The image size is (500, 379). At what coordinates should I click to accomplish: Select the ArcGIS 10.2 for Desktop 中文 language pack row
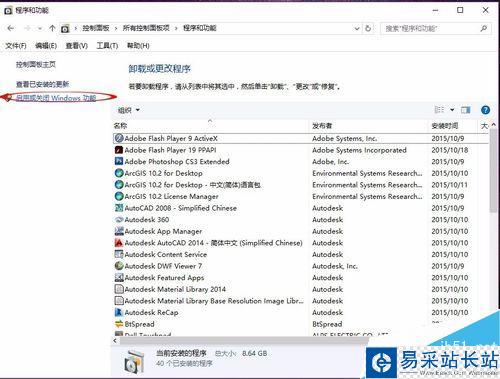301,185
